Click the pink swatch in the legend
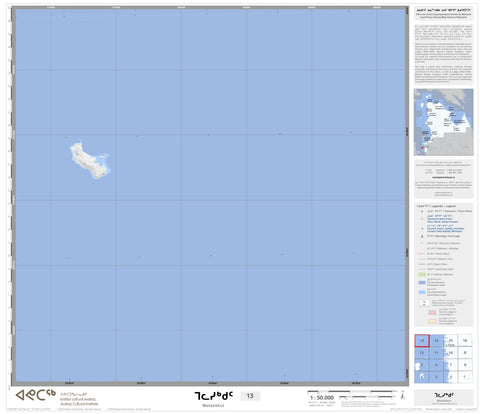480x414 pixels. [x=432, y=312]
